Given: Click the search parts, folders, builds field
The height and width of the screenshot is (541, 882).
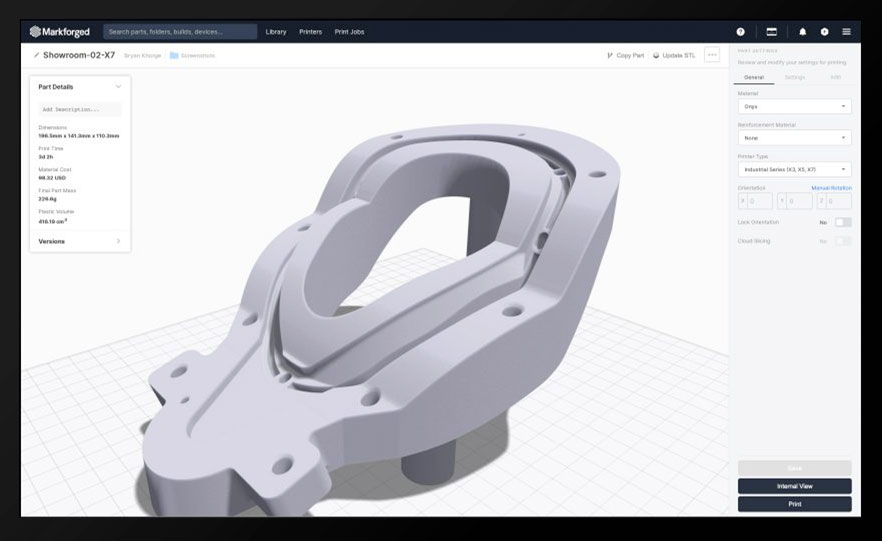Looking at the screenshot, I should click(180, 32).
